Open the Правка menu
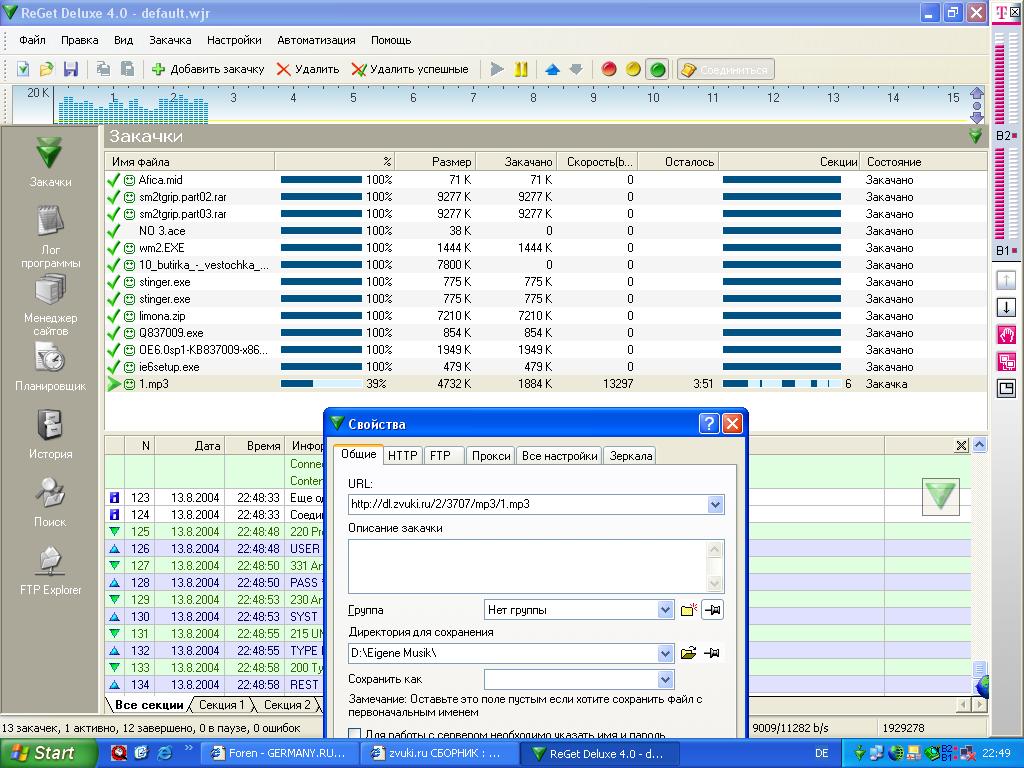 80,40
